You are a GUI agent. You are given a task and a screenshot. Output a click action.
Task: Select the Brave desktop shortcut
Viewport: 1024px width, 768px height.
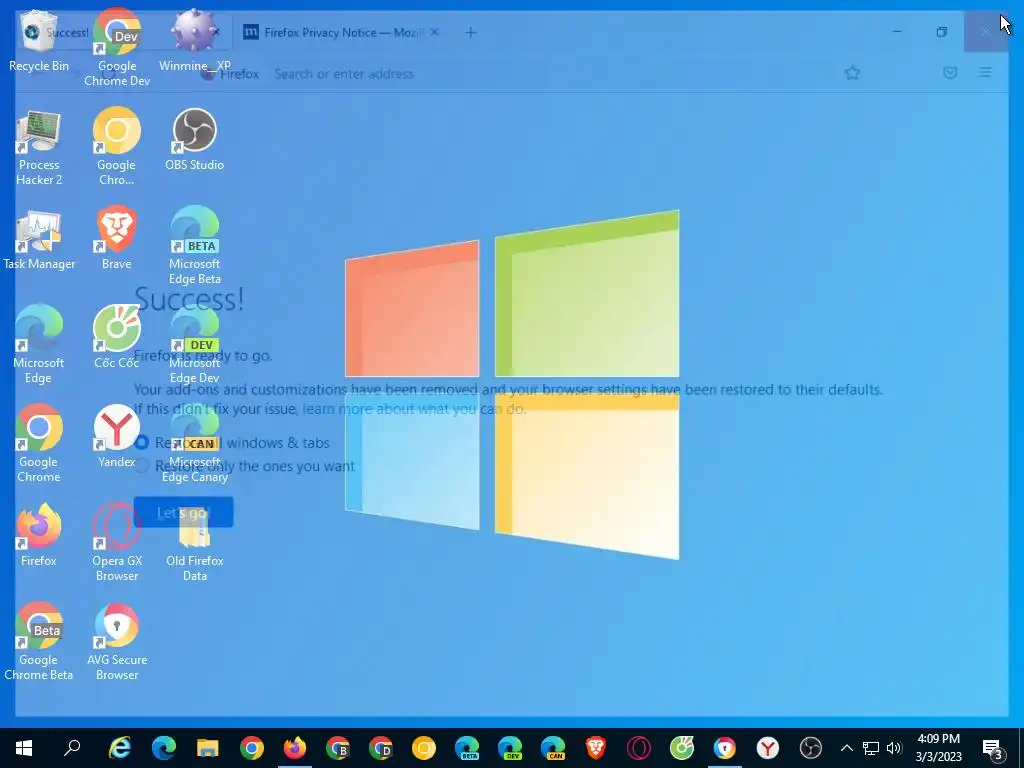(117, 239)
